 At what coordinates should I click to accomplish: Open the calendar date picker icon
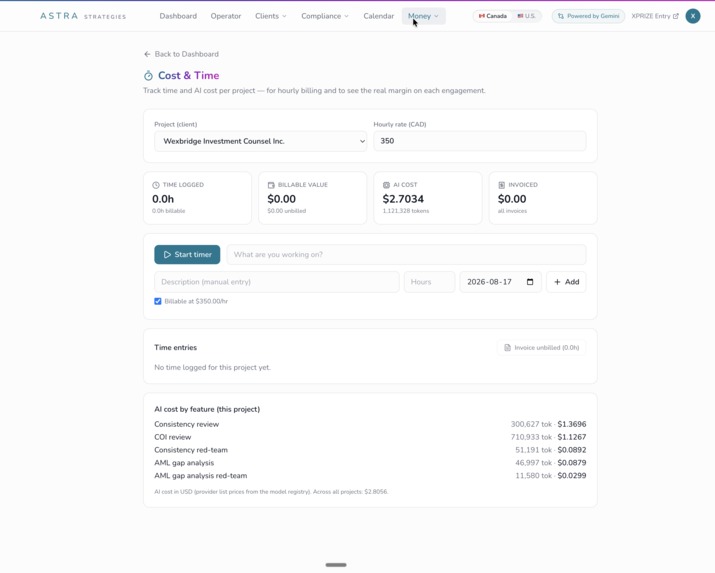(x=530, y=282)
